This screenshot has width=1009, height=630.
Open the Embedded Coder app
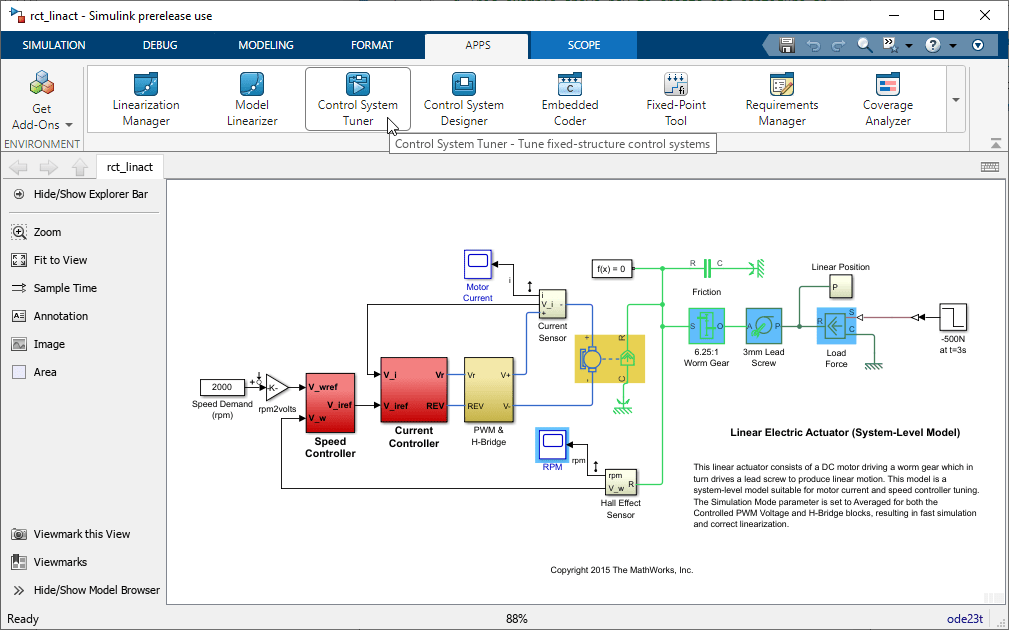click(x=569, y=99)
